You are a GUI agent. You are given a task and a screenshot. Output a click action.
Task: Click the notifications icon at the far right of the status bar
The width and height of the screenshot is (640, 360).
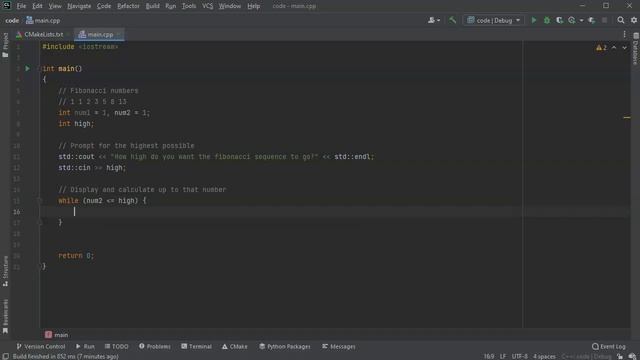tap(632, 356)
